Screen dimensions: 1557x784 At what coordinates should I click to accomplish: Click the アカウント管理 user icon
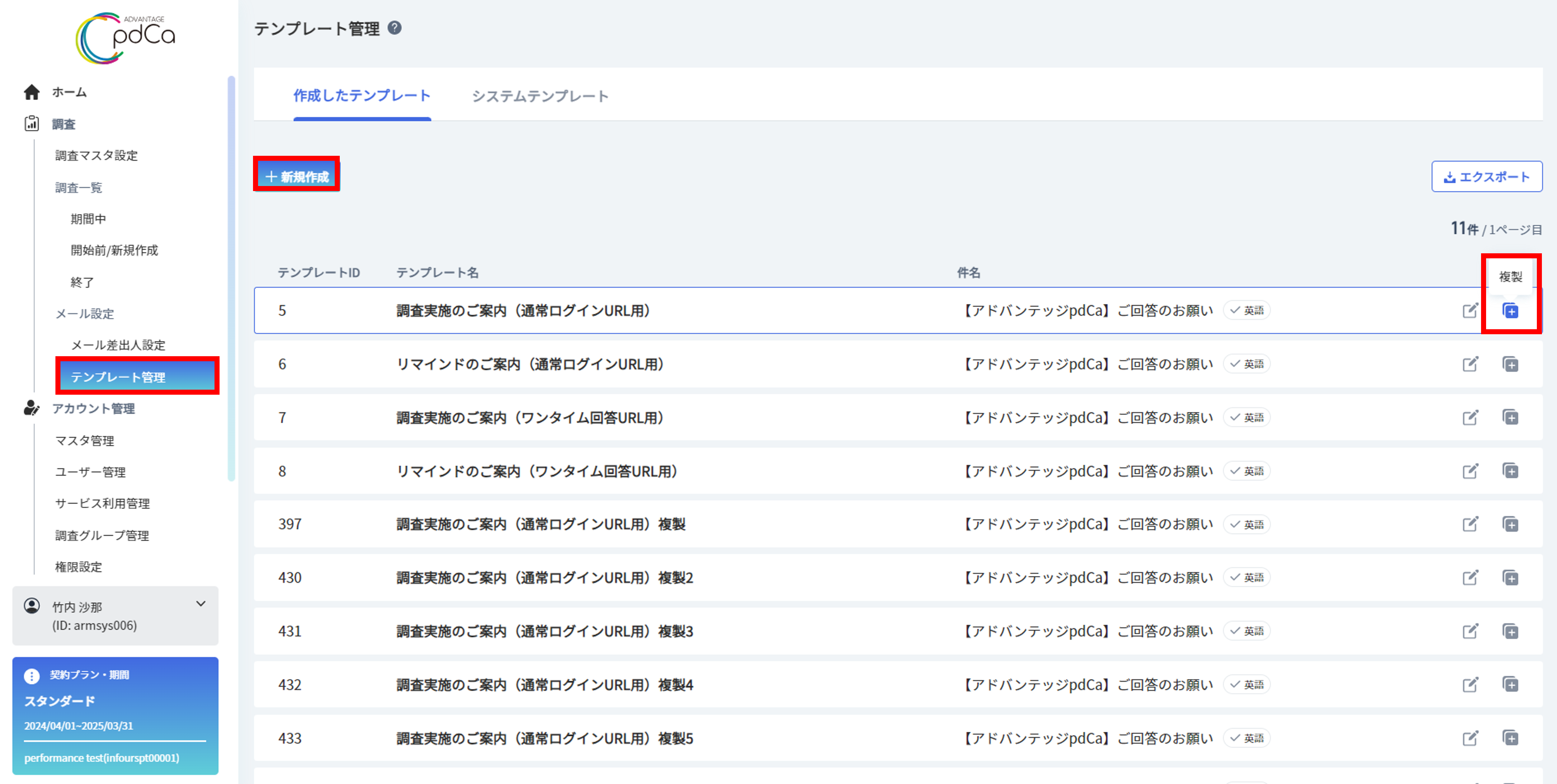(31, 408)
